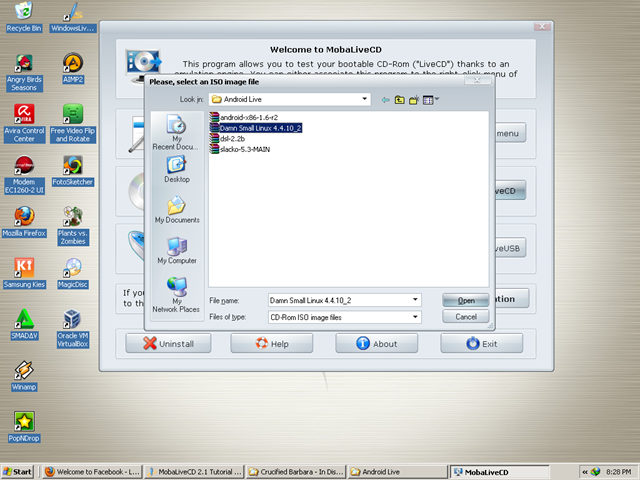
Task: Select Damn Small Linux 4.4.10_2 file
Action: point(256,128)
